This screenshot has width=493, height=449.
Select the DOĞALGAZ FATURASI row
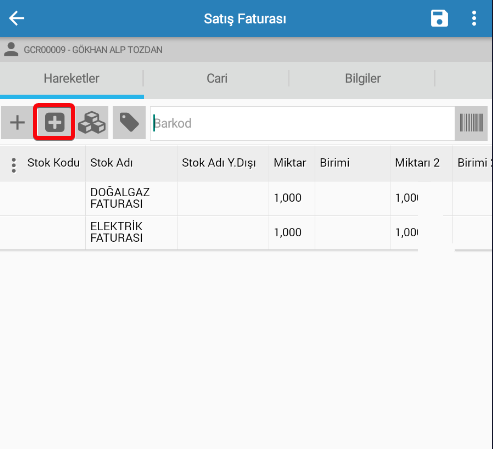tap(246, 198)
